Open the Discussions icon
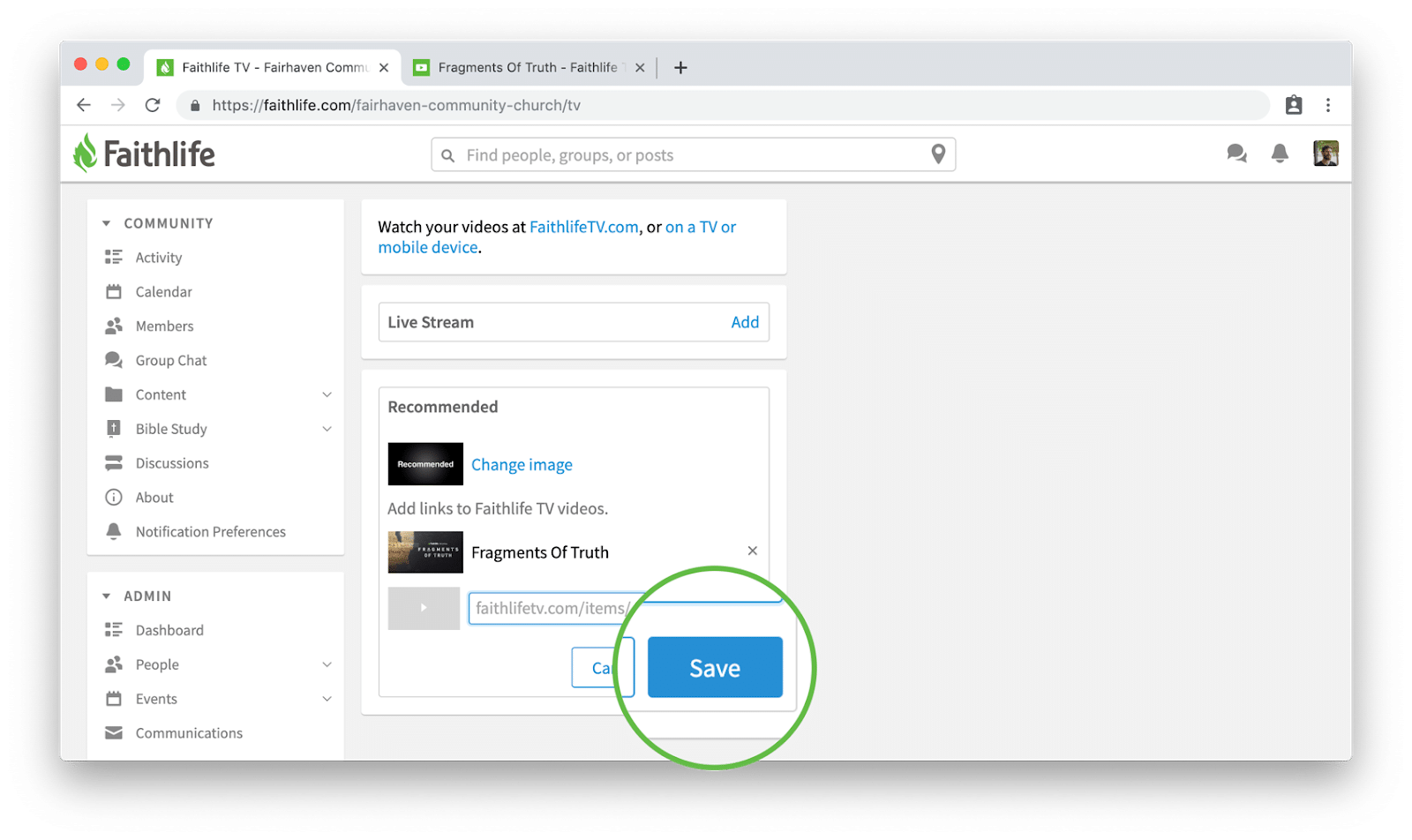The height and width of the screenshot is (840, 1412). 114,463
